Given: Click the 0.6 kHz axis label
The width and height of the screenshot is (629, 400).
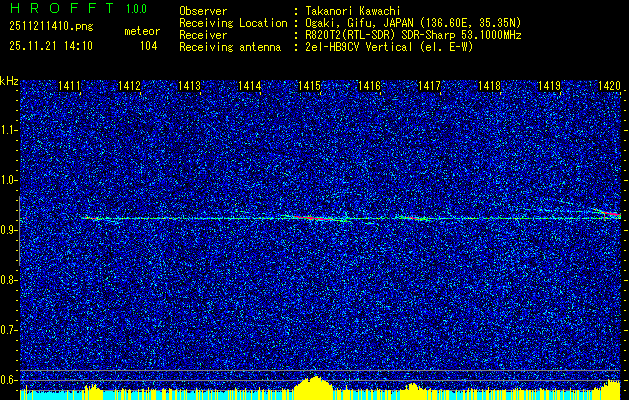Looking at the screenshot, I should pos(8,380).
